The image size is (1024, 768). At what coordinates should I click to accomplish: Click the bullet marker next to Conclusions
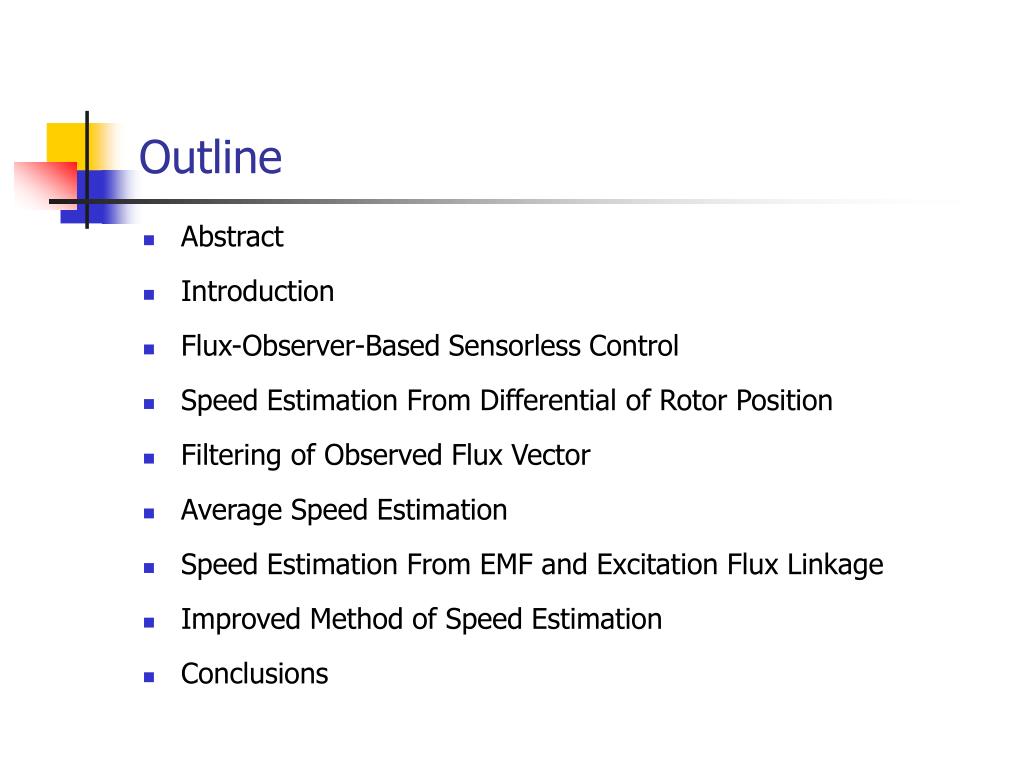[149, 677]
